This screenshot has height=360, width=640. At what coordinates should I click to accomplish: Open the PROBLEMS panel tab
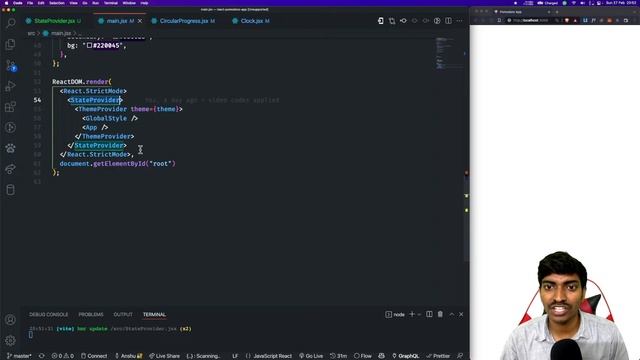coord(91,314)
